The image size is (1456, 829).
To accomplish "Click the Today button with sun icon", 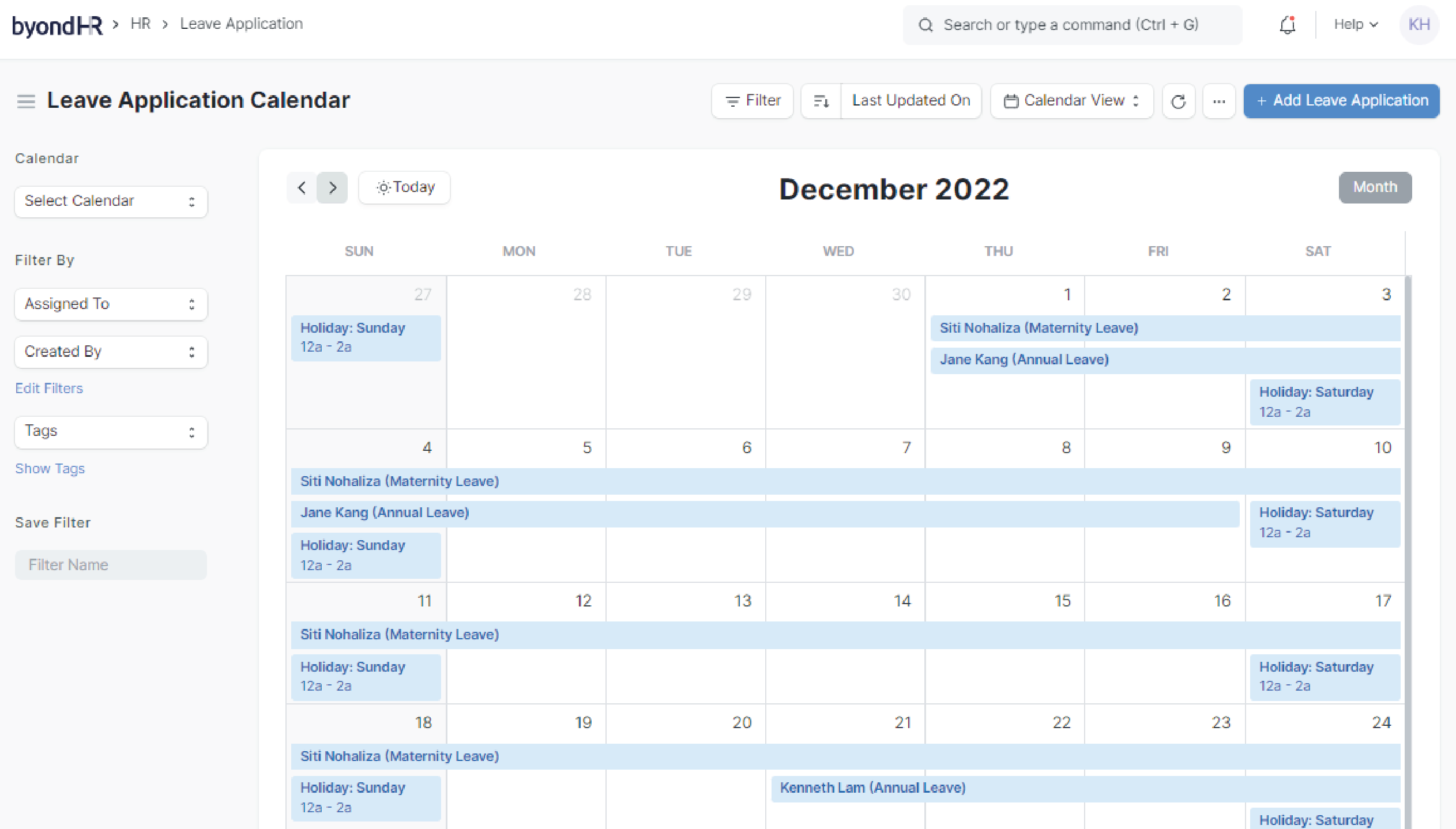I will click(404, 187).
